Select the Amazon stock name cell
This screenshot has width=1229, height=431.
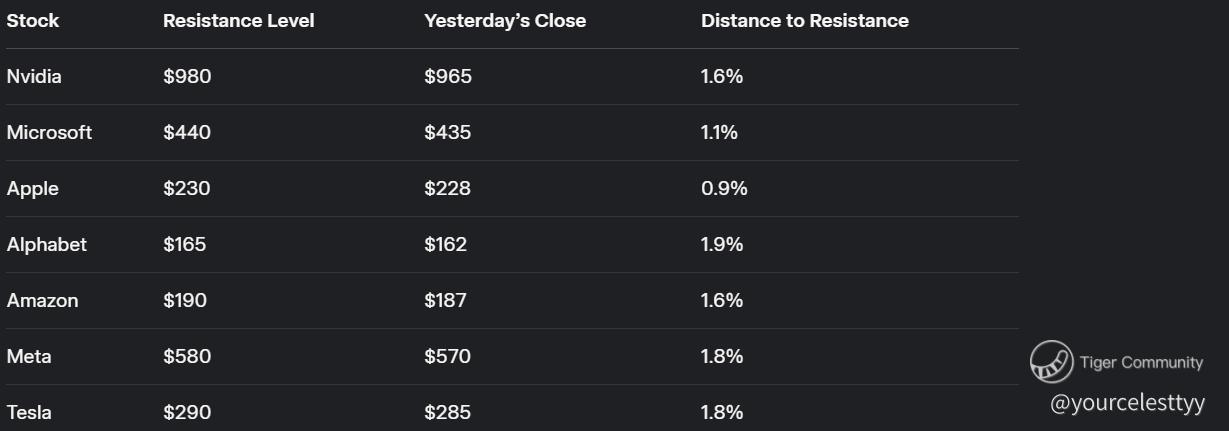[x=42, y=301]
